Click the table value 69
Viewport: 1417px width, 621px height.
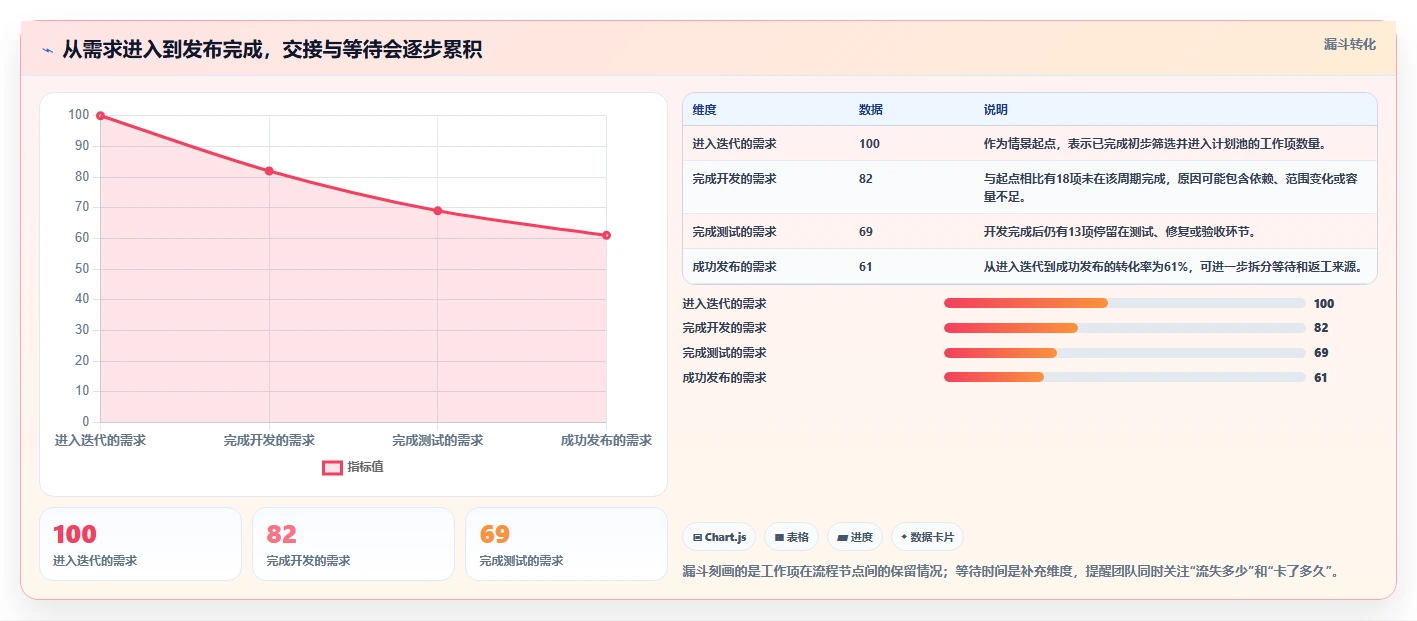coord(866,232)
